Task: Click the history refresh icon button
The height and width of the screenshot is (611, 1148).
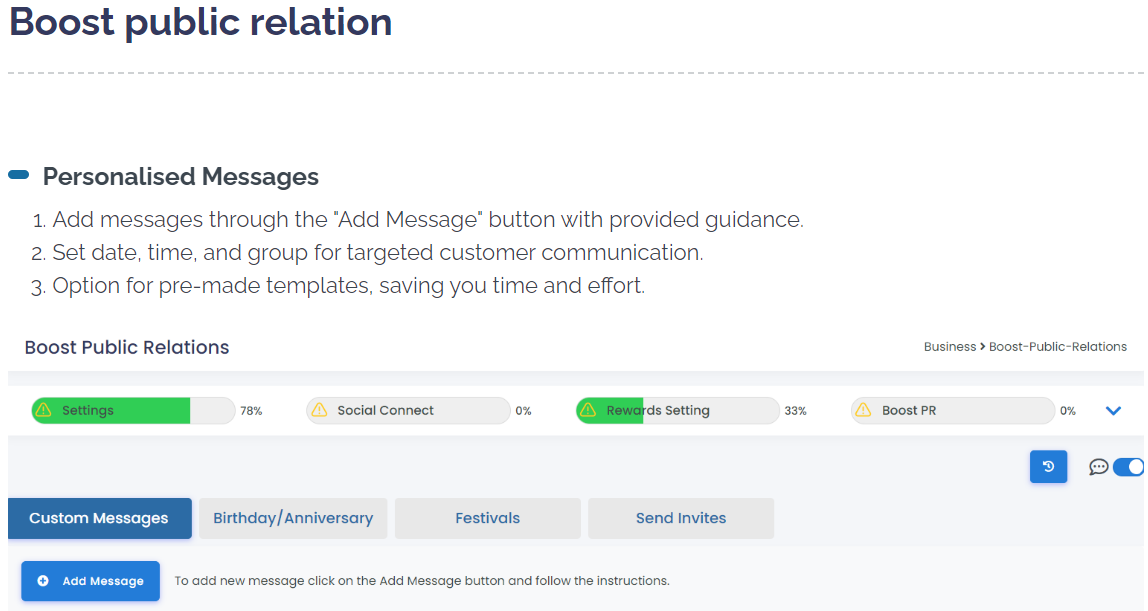Action: coord(1048,467)
